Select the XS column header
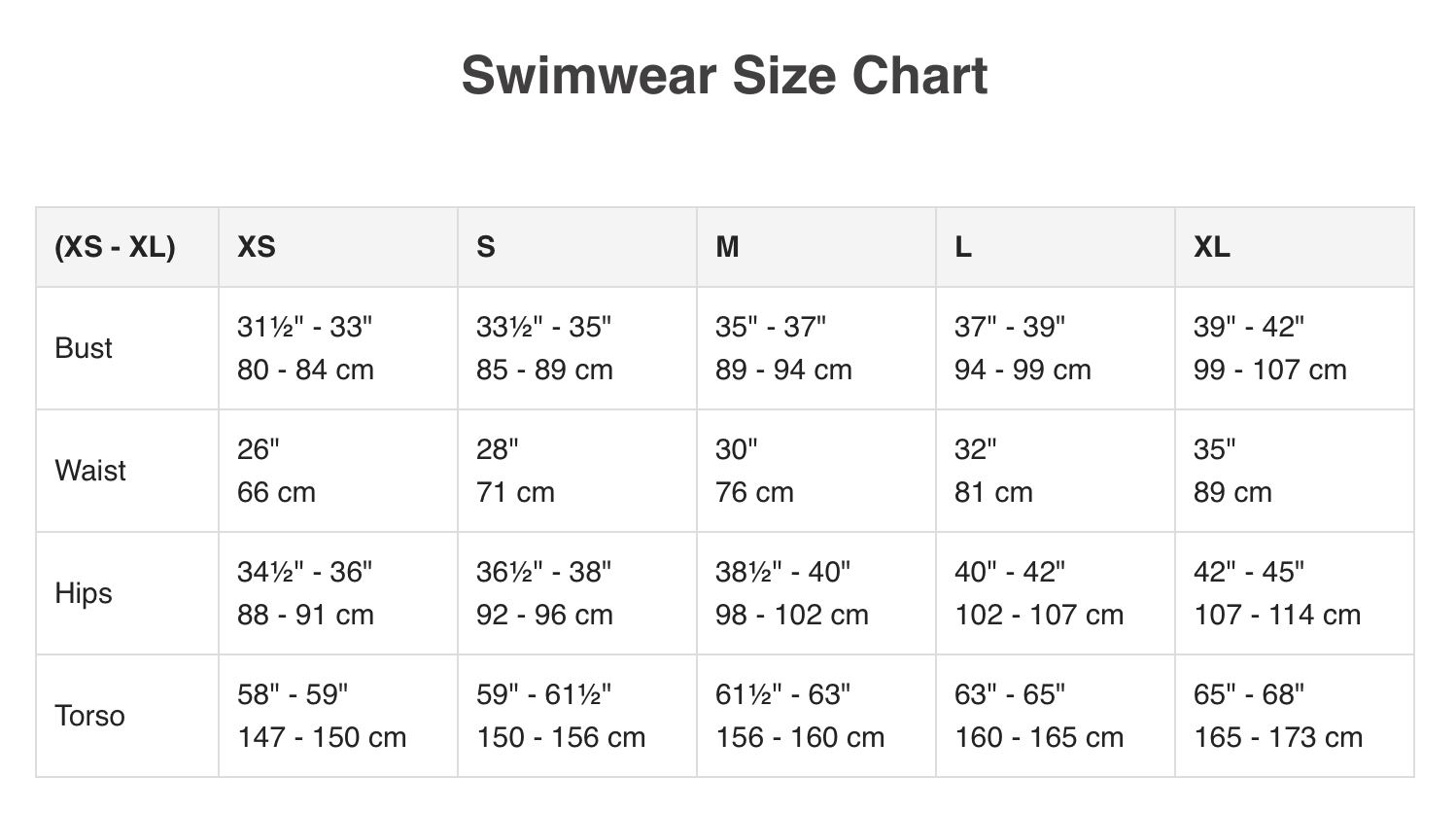Screen dimensions: 1456x813 point(257,247)
